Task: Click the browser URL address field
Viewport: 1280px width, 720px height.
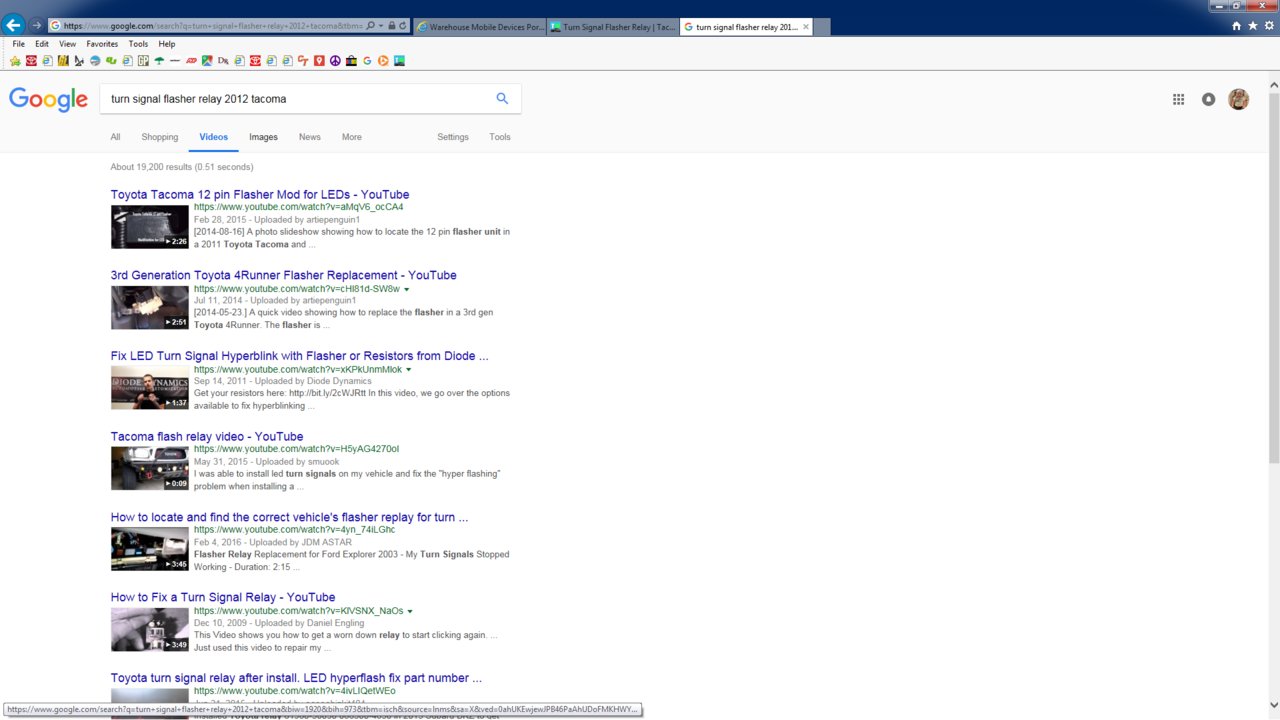Action: pyautogui.click(x=205, y=25)
